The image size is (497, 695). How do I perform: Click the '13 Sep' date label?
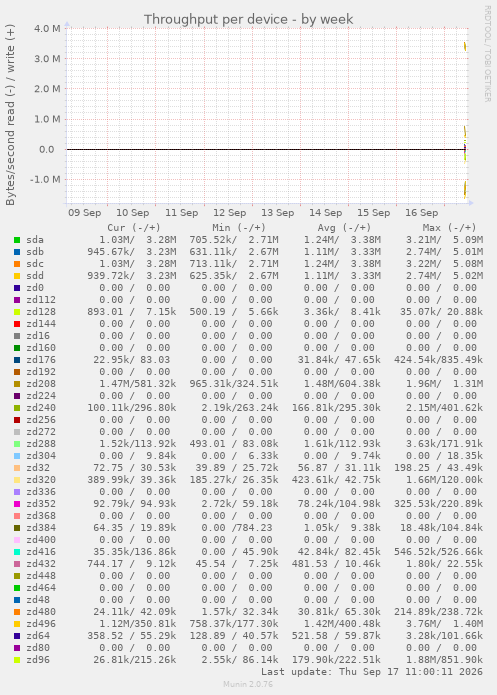(x=278, y=213)
